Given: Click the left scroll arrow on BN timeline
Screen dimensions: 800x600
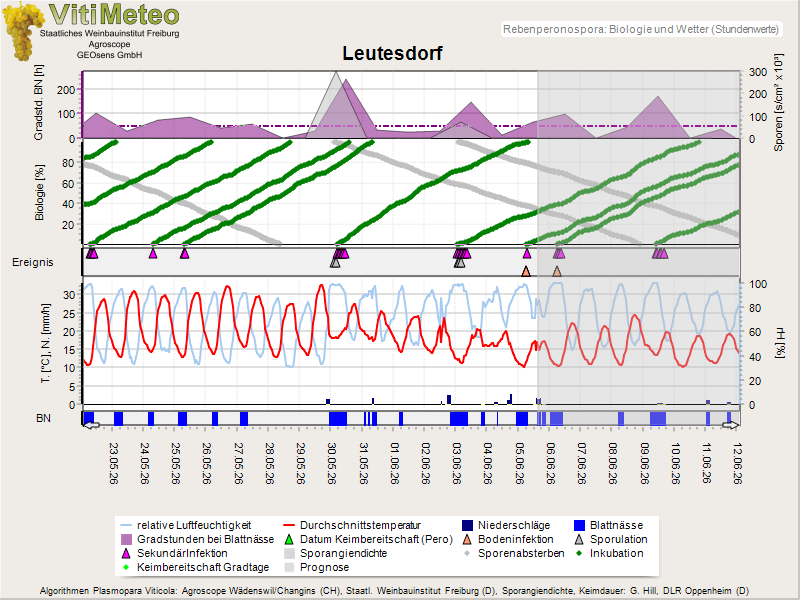Looking at the screenshot, I should [92, 425].
